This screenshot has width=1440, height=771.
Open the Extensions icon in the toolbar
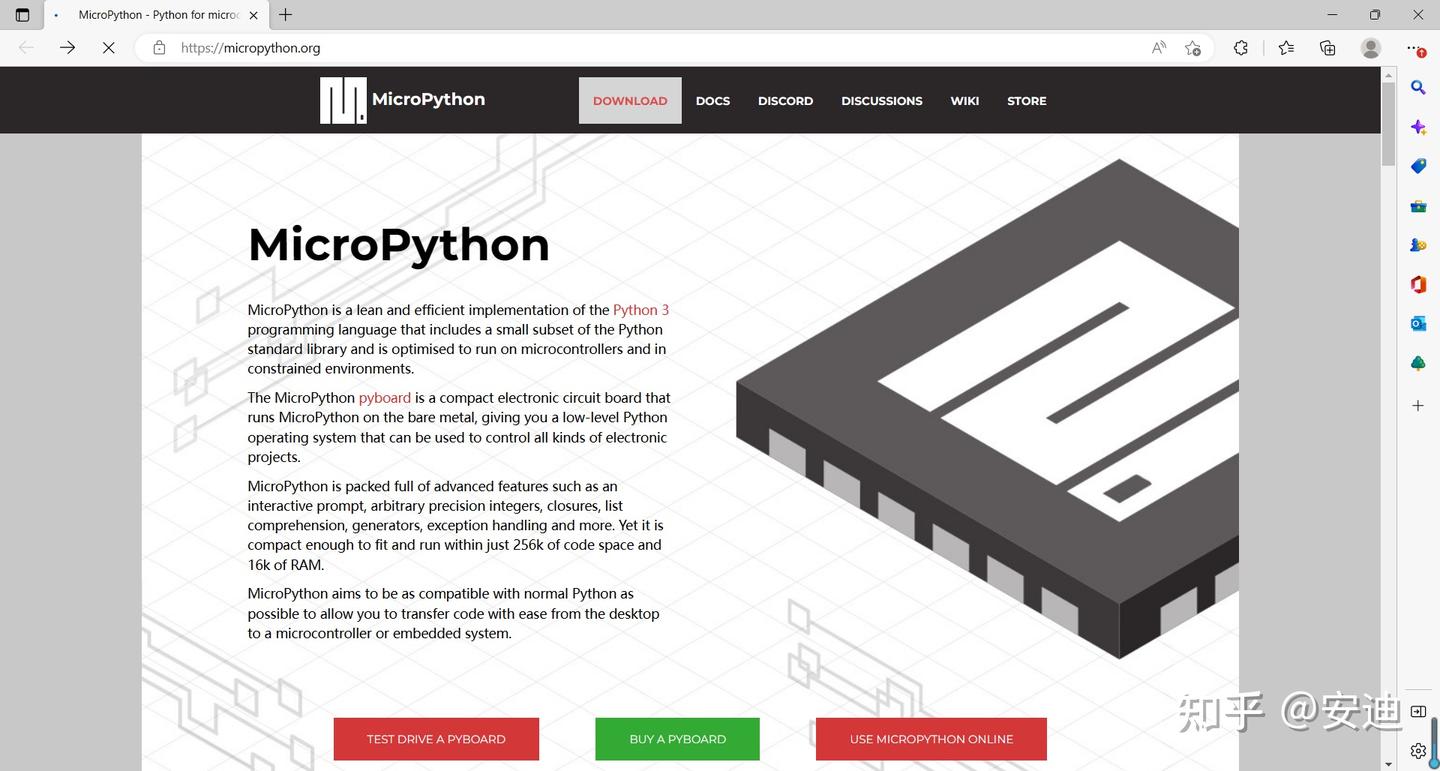coord(1240,47)
